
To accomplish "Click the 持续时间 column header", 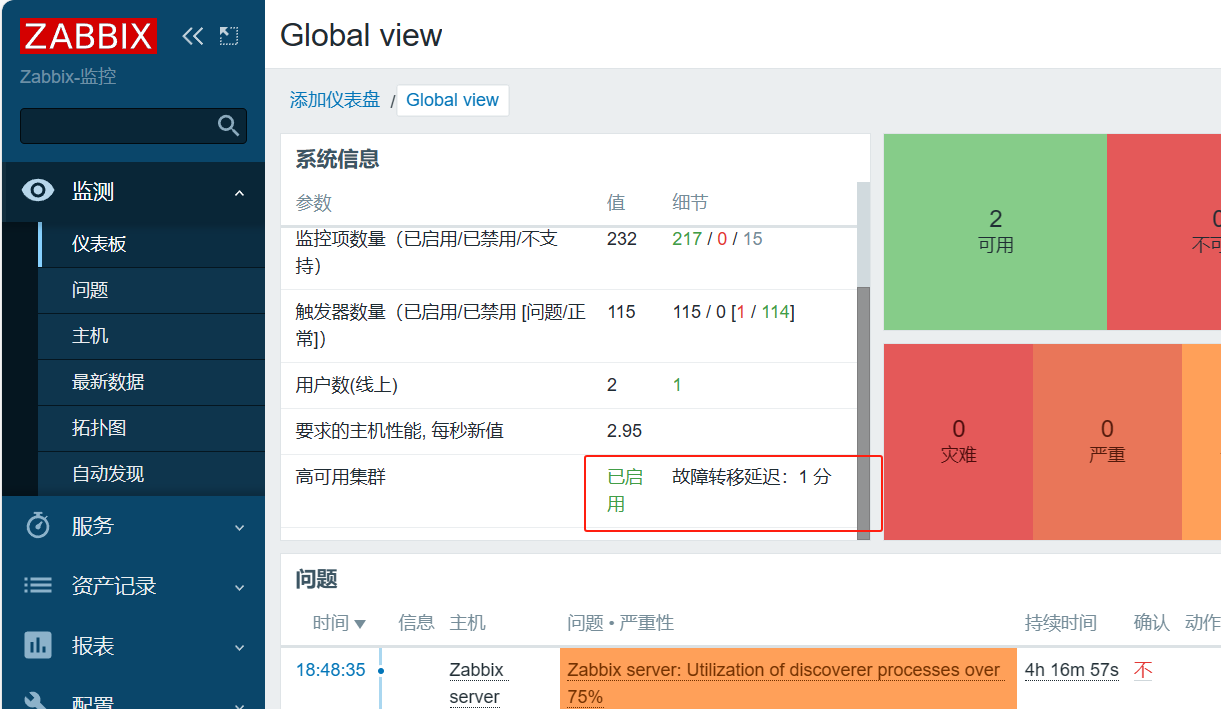I will (1061, 623).
